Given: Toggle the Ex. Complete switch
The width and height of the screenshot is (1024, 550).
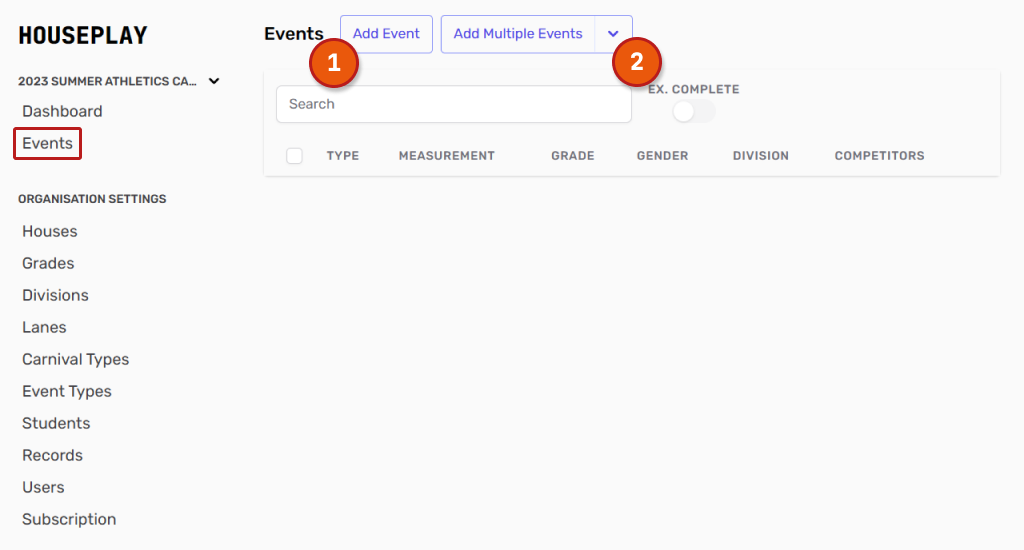Looking at the screenshot, I should [x=693, y=112].
